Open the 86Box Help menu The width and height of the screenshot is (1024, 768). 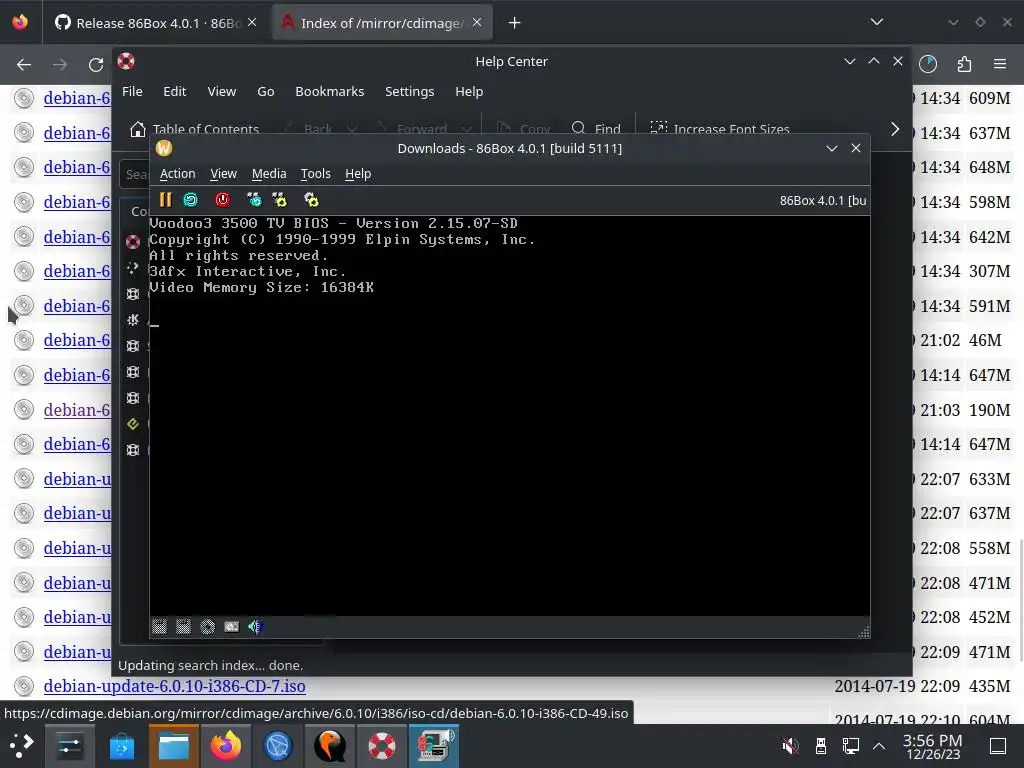click(x=358, y=174)
